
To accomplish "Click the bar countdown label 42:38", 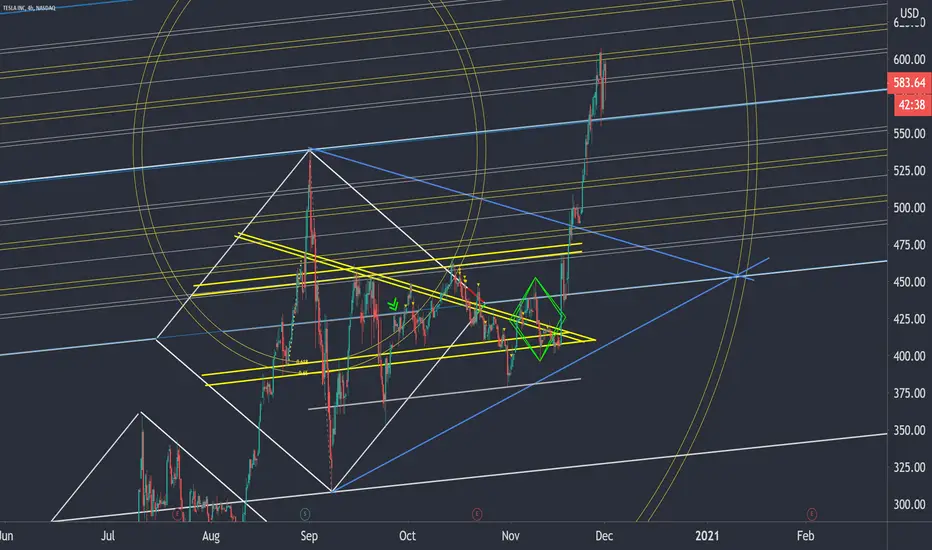I will pyautogui.click(x=911, y=105).
